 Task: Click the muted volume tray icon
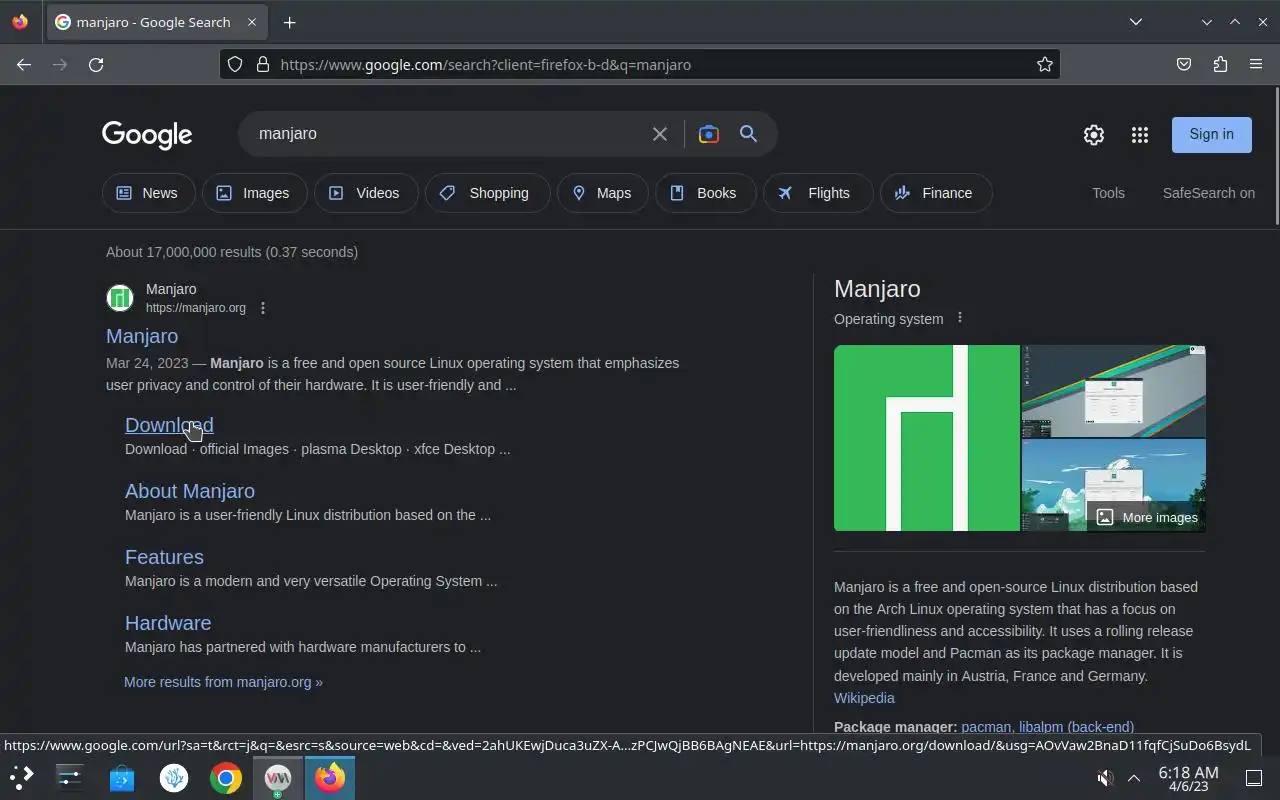pos(1105,778)
